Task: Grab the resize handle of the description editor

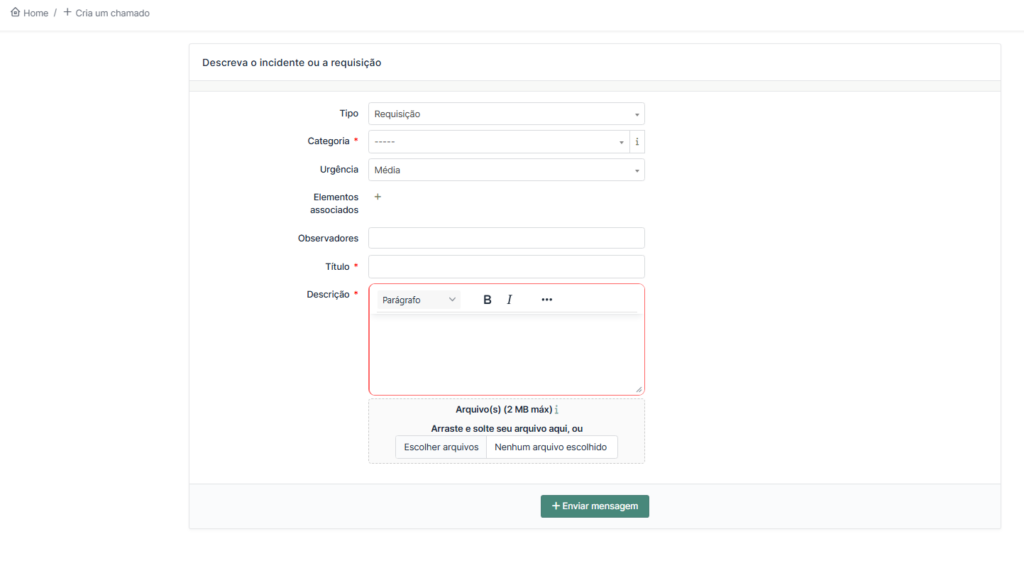Action: 638,388
